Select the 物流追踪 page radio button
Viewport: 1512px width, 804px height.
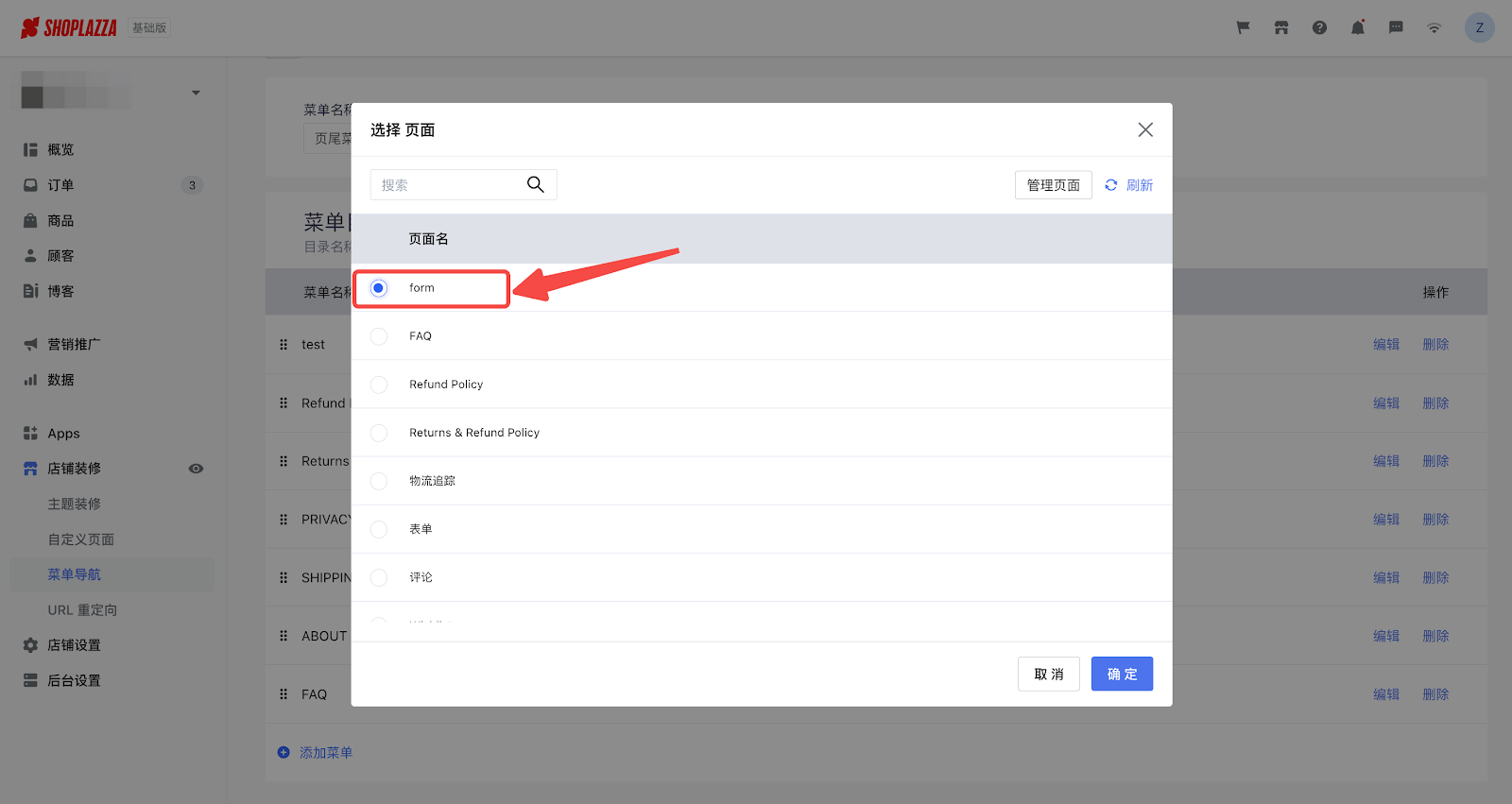379,481
